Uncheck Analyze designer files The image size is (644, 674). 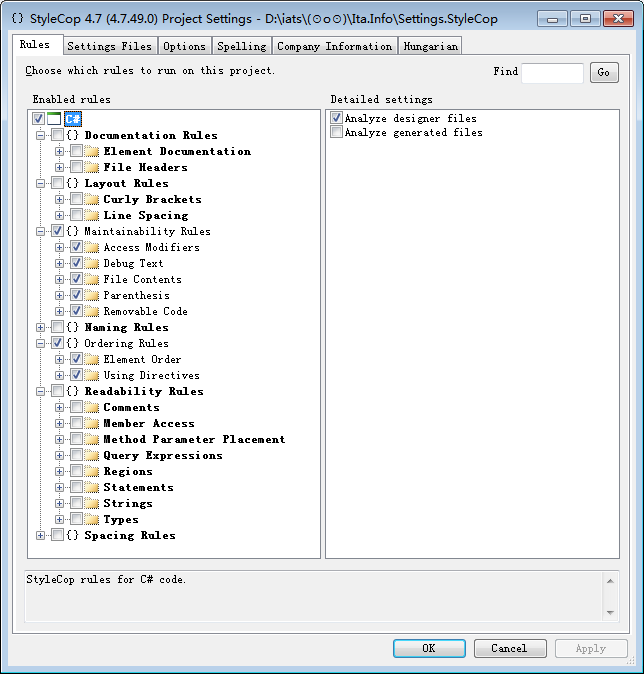(x=336, y=118)
